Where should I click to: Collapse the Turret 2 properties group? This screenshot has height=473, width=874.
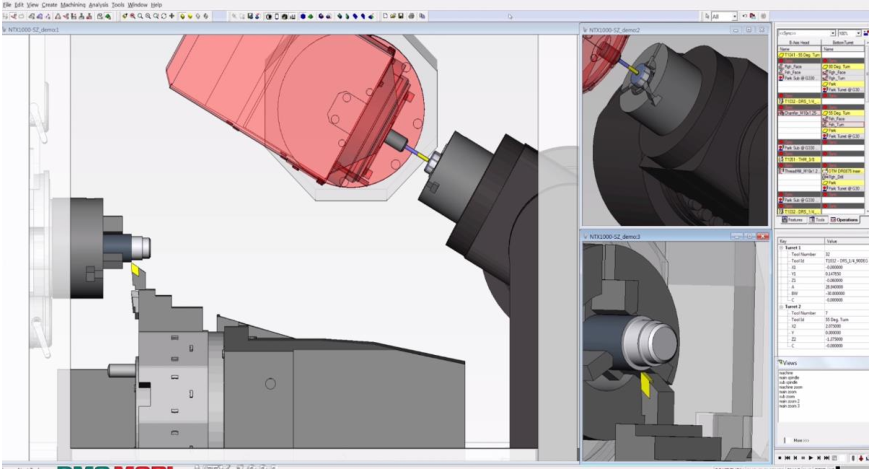(x=781, y=305)
